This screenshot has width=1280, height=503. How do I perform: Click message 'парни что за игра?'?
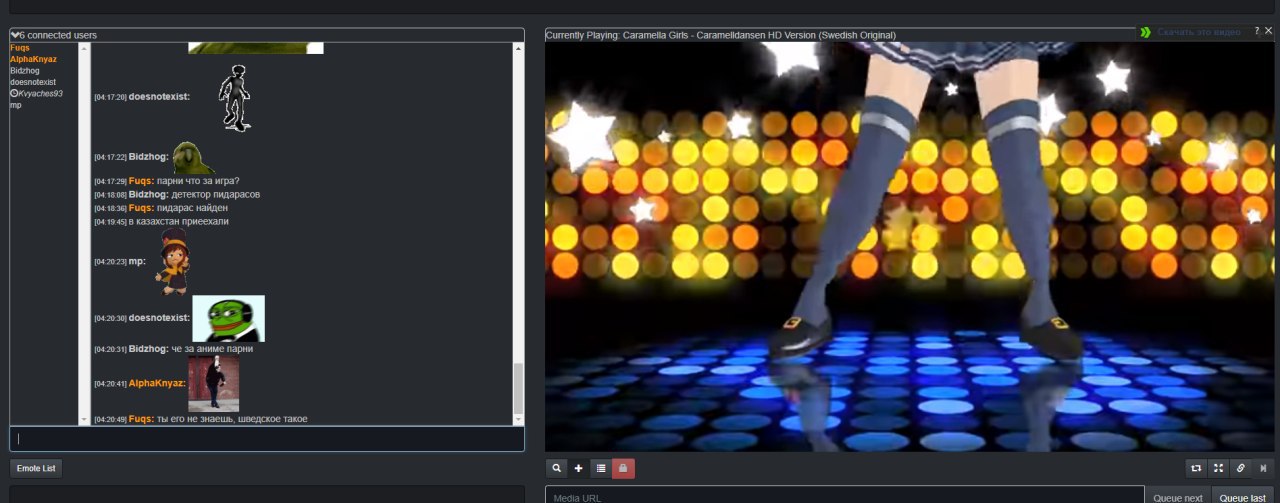pyautogui.click(x=198, y=181)
